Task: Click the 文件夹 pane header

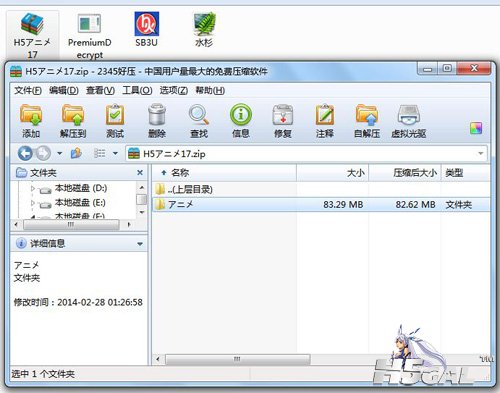Action: (79, 173)
